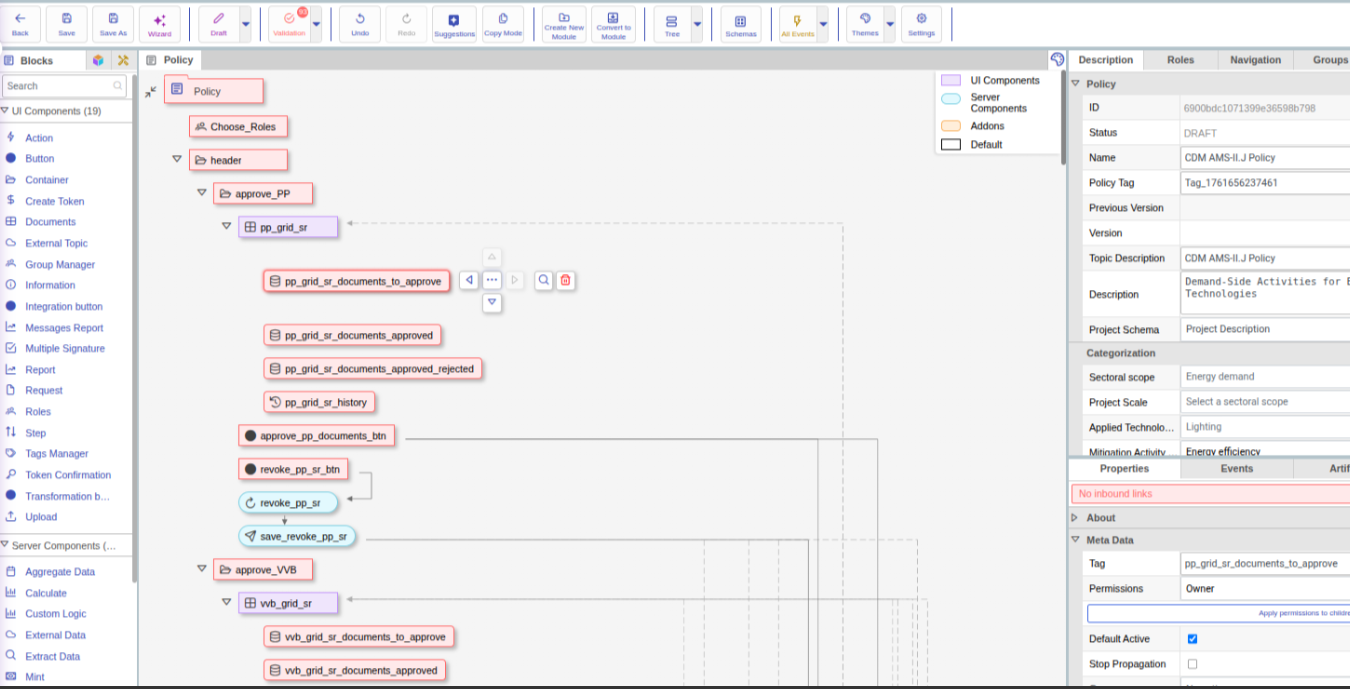The height and width of the screenshot is (689, 1350).
Task: Collapse the approve_PP tree node
Action: (x=201, y=193)
